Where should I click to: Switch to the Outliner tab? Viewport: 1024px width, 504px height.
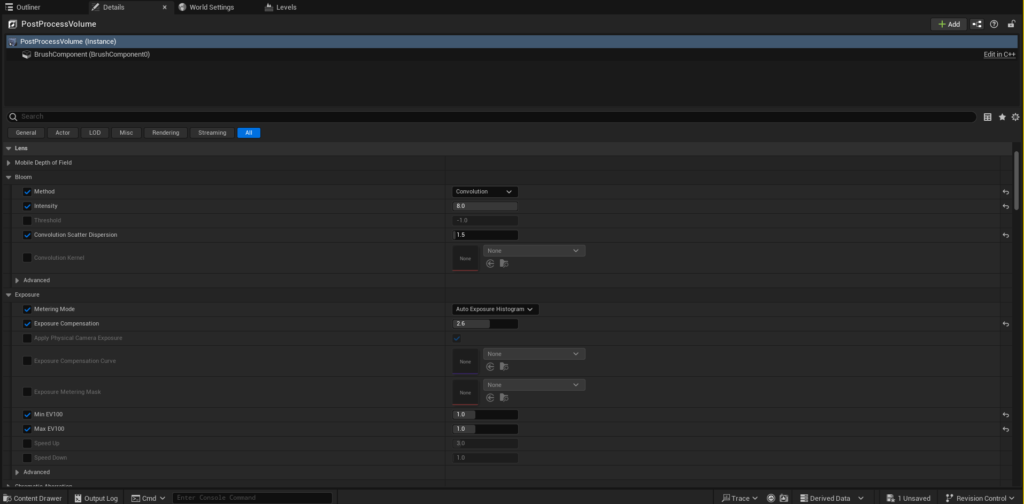click(24, 7)
